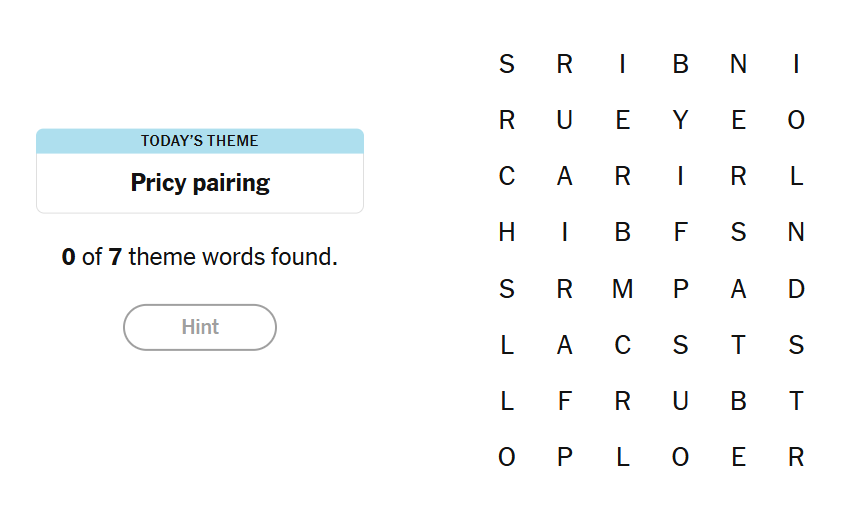Viewport: 866px width, 528px height.
Task: Tap the U between R and B
Action: (681, 401)
